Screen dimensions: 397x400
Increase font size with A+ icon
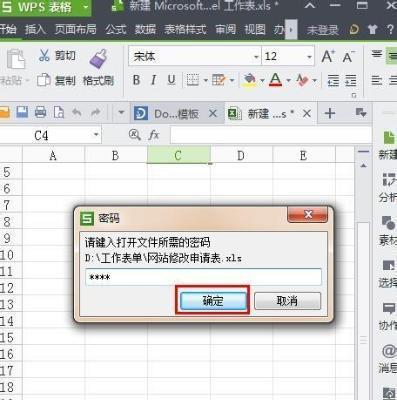click(x=328, y=56)
